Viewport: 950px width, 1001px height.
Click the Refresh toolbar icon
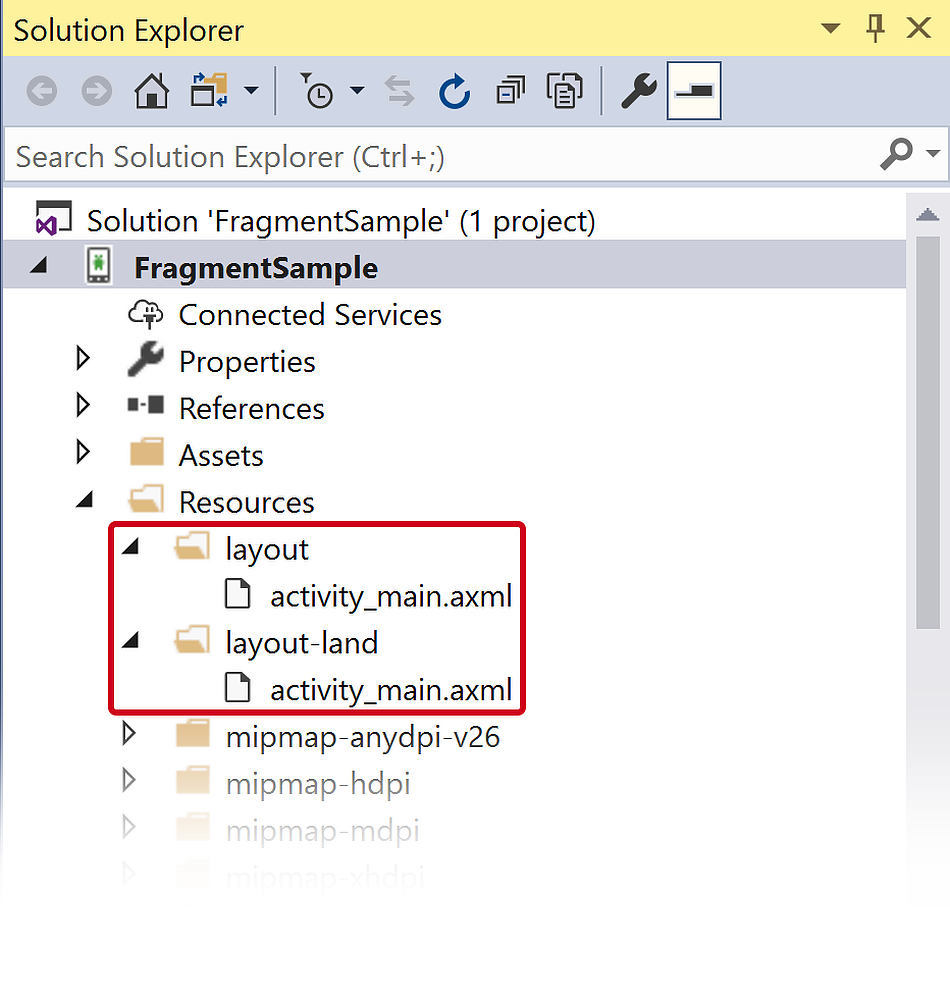455,92
